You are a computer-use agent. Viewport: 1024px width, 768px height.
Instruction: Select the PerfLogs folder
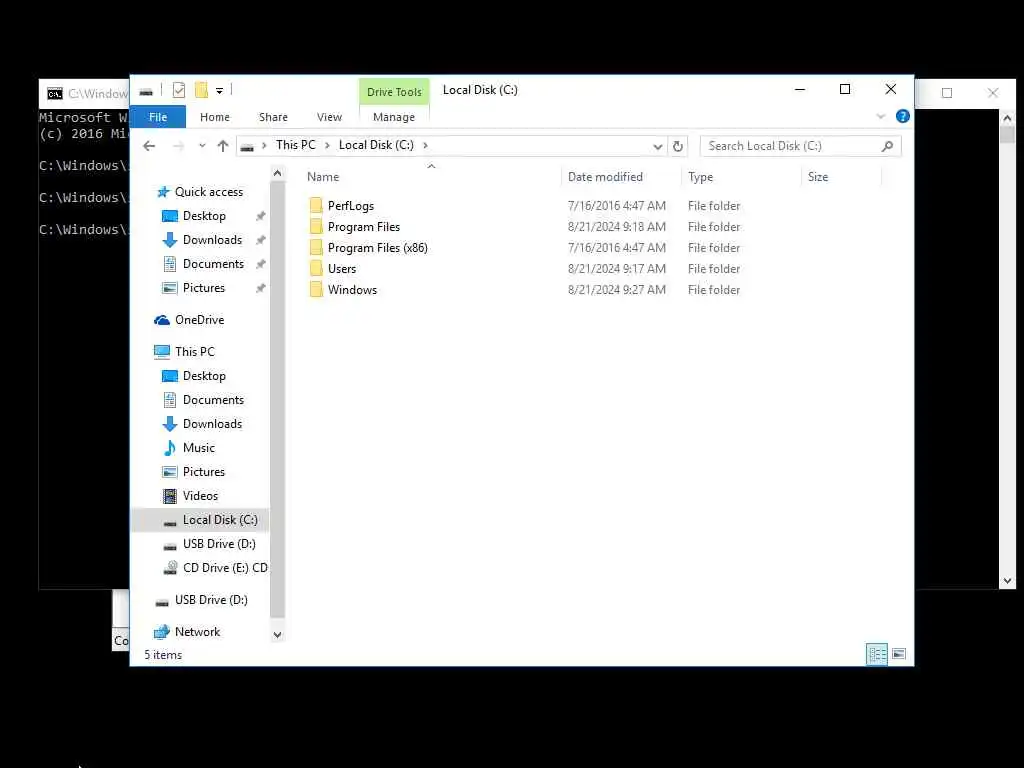(x=351, y=206)
